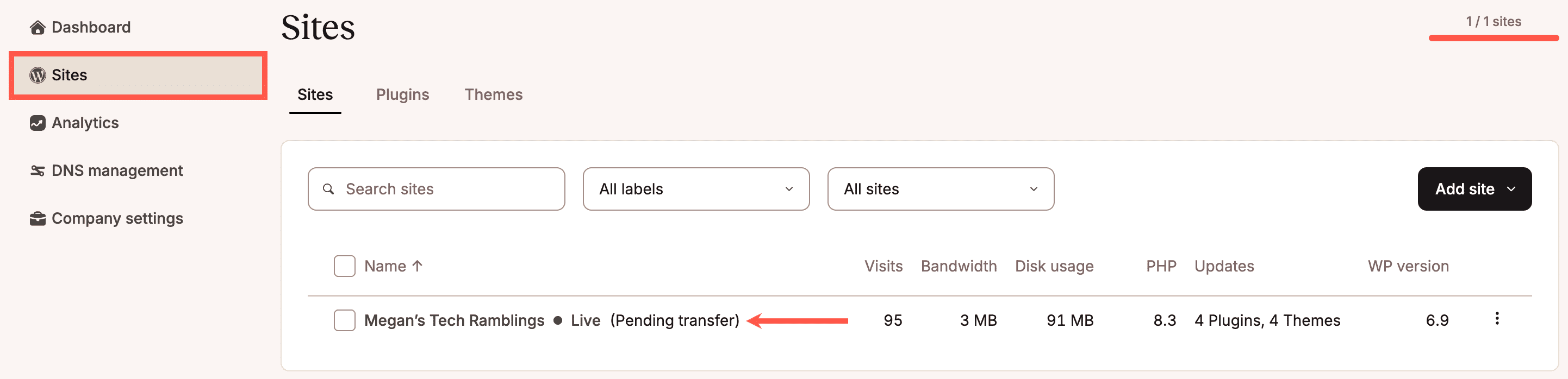Select the WordPress Sites icon in sidebar
The height and width of the screenshot is (379, 1568).
click(x=38, y=75)
